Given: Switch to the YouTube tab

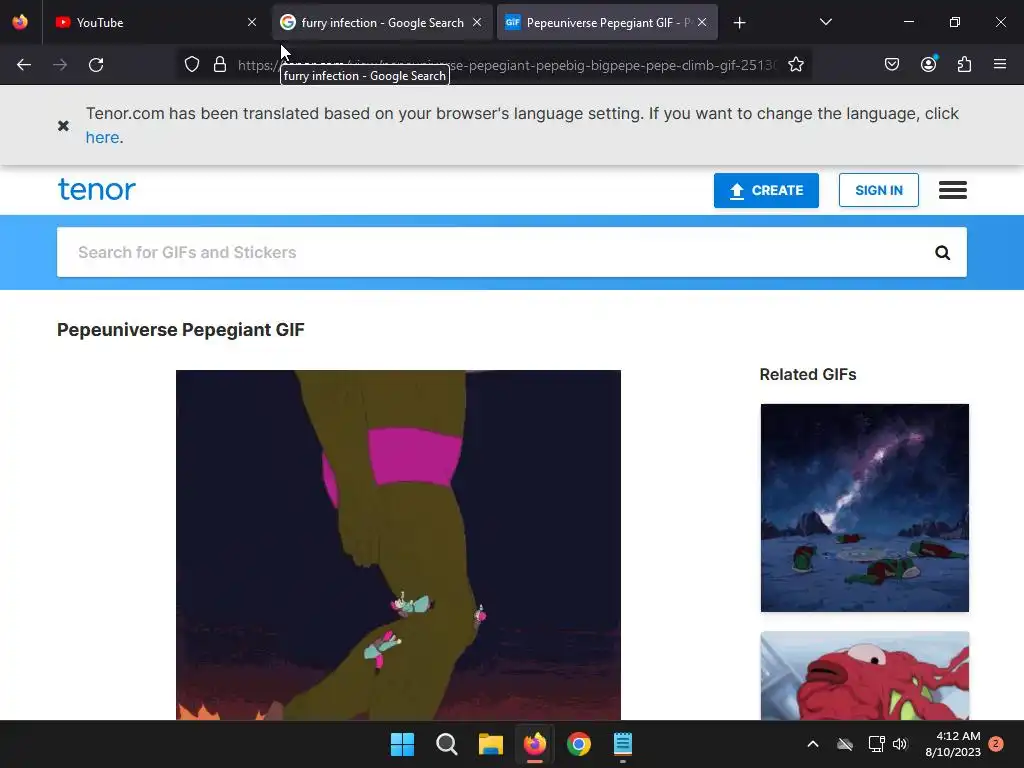Looking at the screenshot, I should coord(157,22).
